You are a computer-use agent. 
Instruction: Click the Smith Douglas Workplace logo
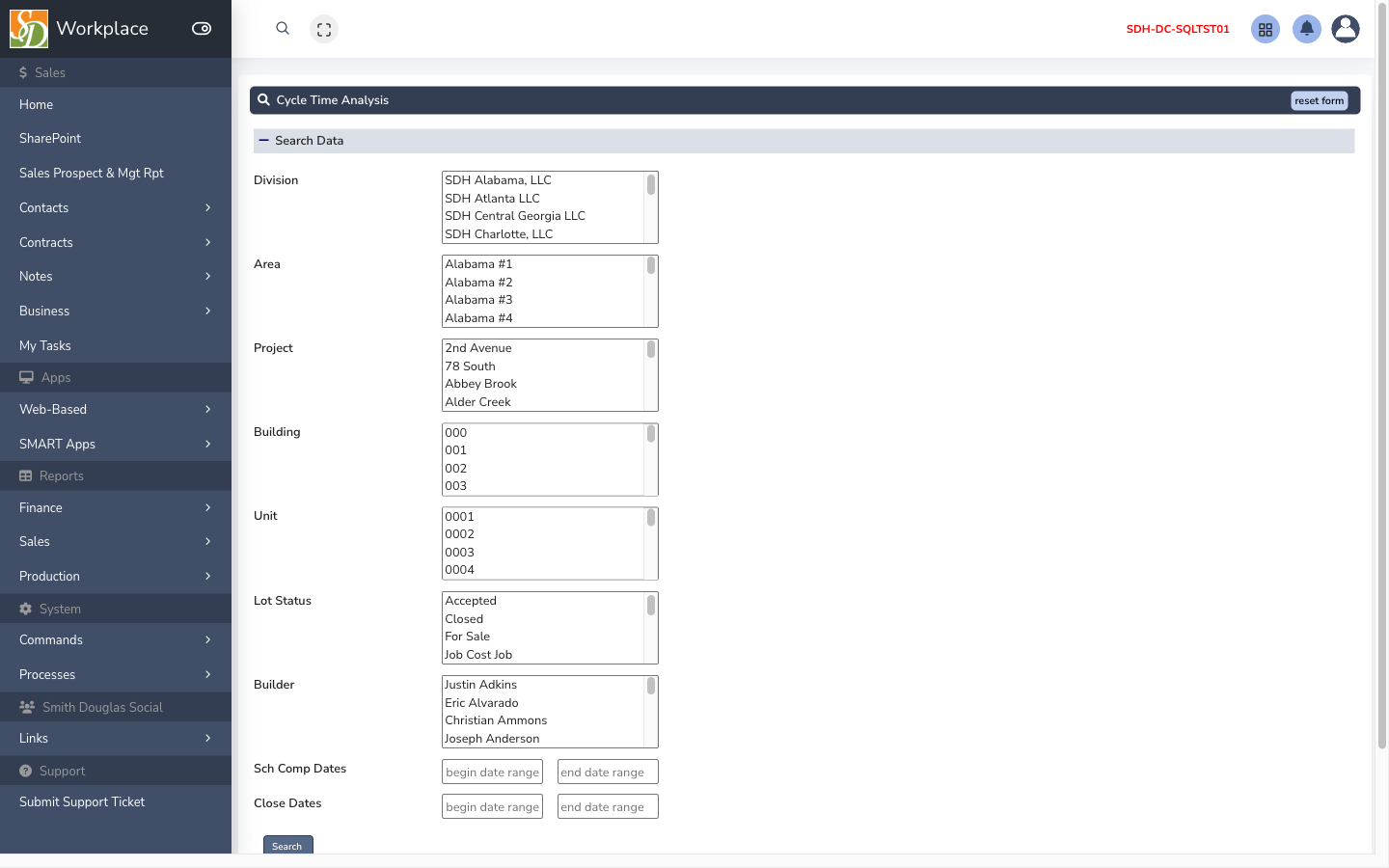[29, 29]
